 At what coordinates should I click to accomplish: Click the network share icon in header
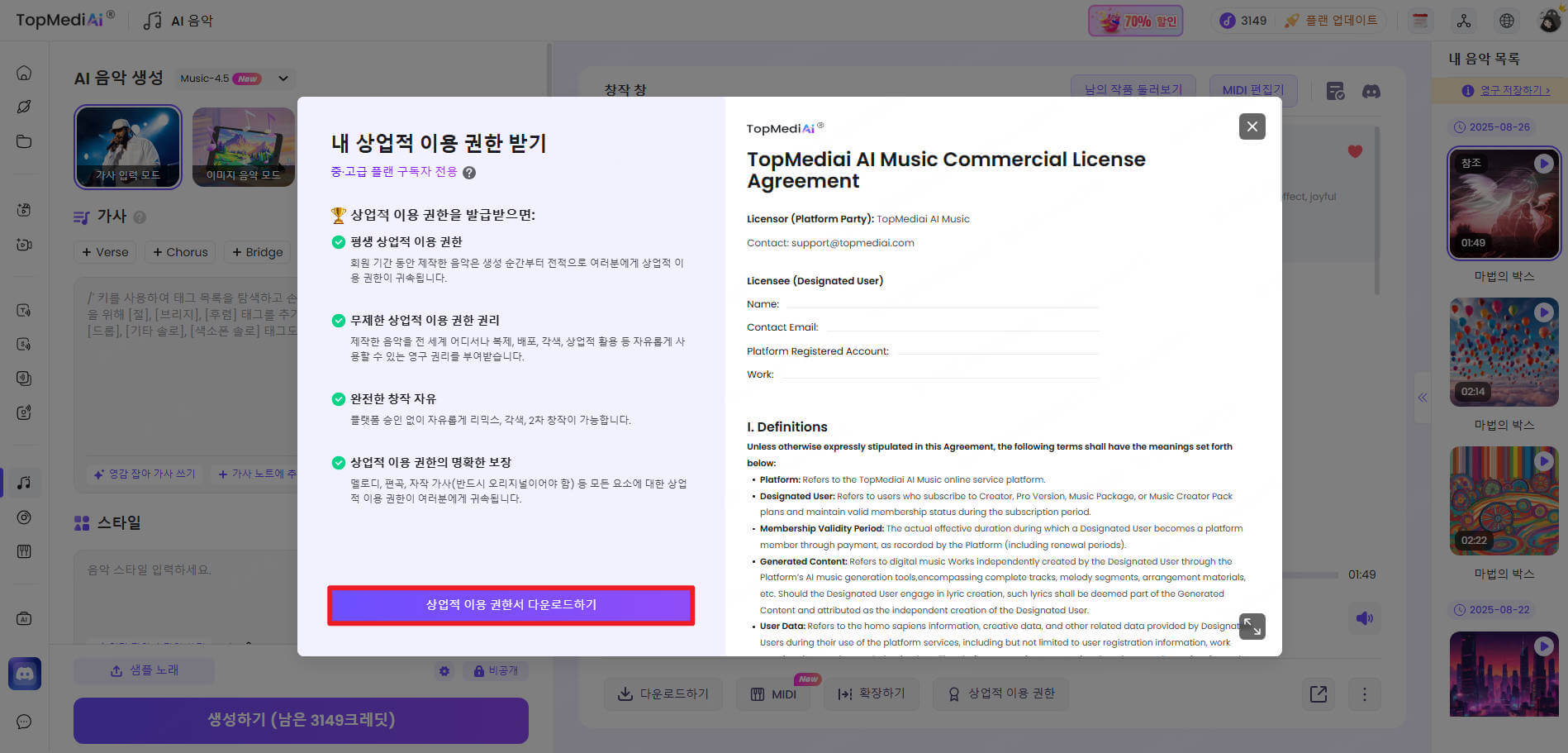pos(1464,21)
